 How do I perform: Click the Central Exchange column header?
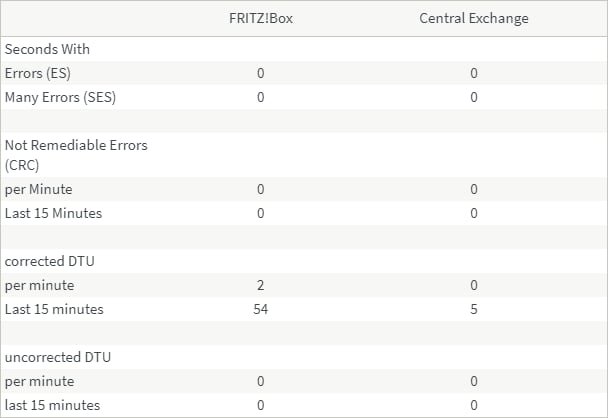tap(473, 18)
